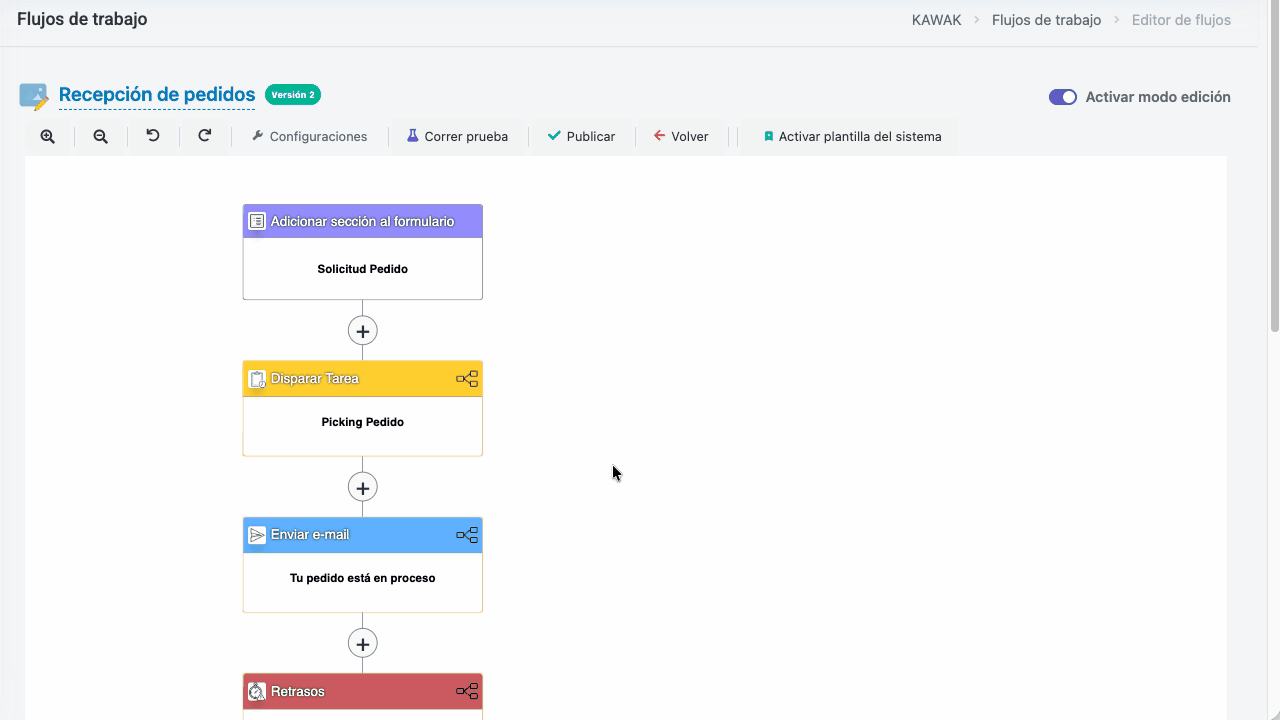
Task: Redo the last change in toolbar
Action: (205, 136)
